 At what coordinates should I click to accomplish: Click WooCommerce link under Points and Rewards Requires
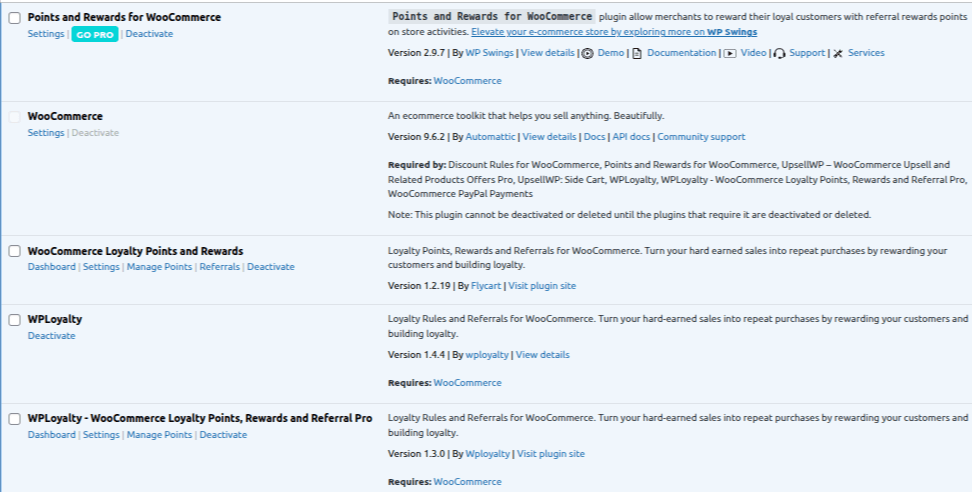coord(467,81)
